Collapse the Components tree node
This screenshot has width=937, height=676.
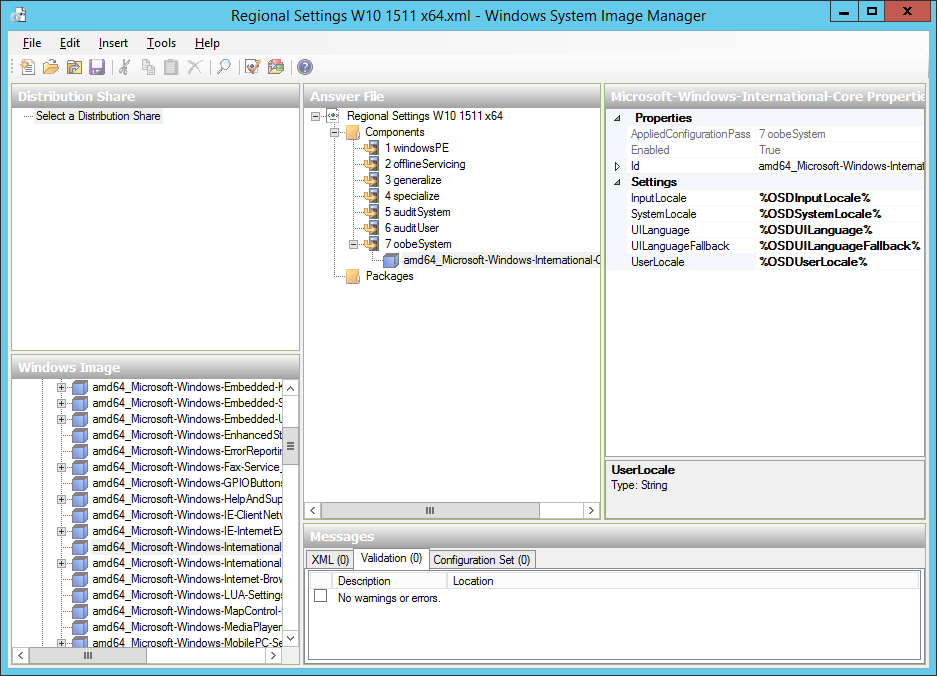[x=335, y=132]
